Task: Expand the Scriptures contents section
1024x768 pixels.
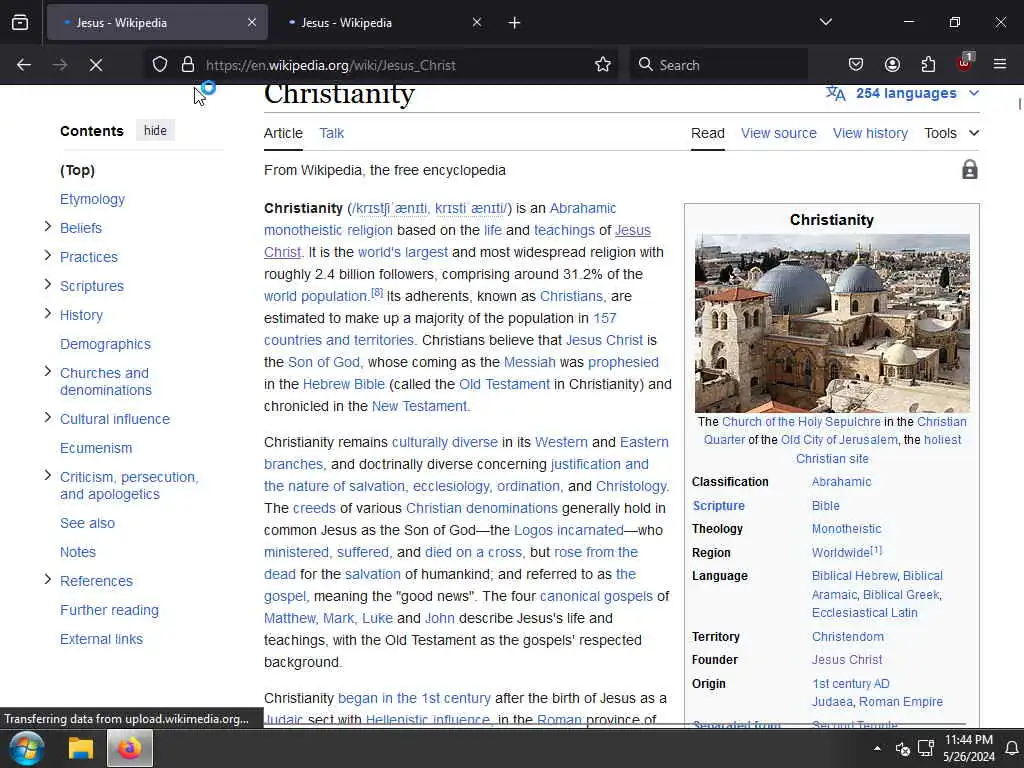Action: pos(48,285)
